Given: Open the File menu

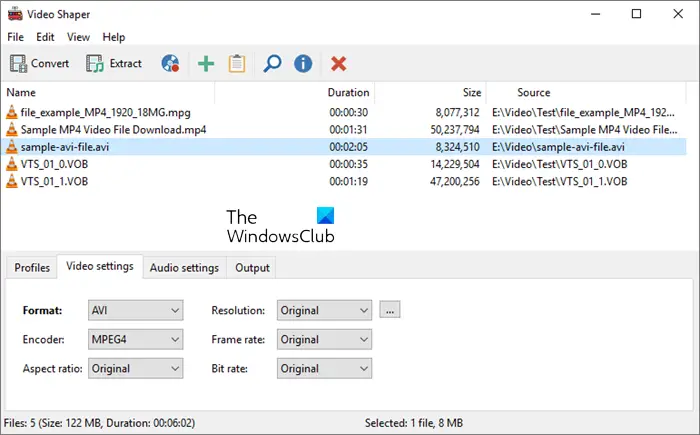Looking at the screenshot, I should [x=16, y=37].
